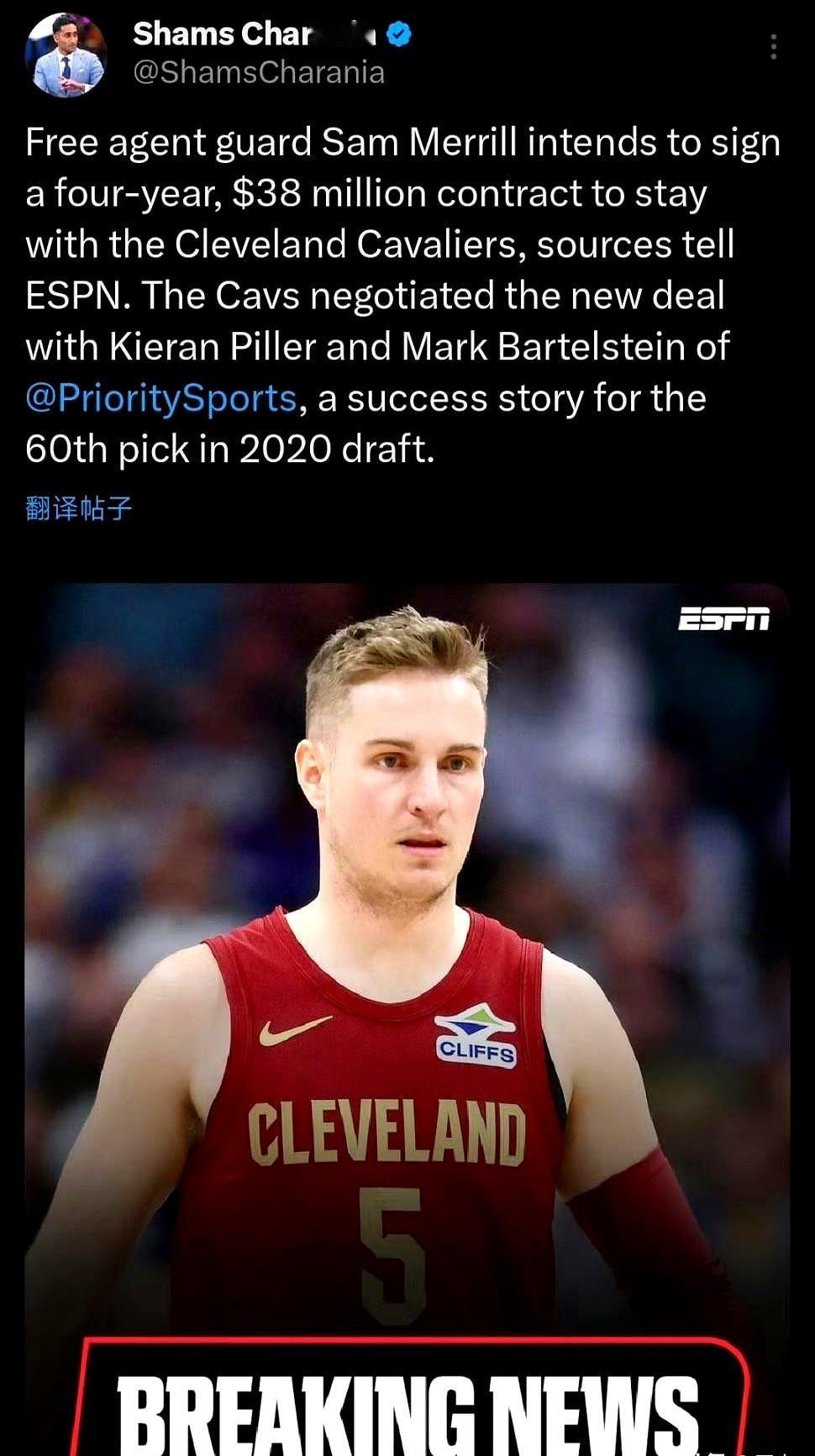Click the blue verified badge

400,35
